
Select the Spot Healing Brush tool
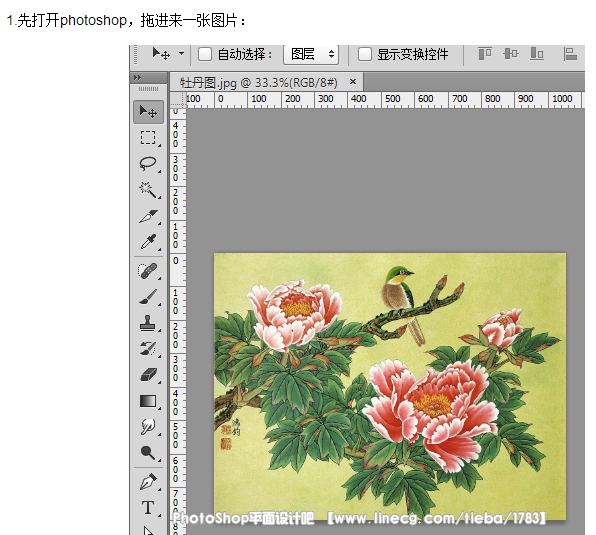[147, 271]
